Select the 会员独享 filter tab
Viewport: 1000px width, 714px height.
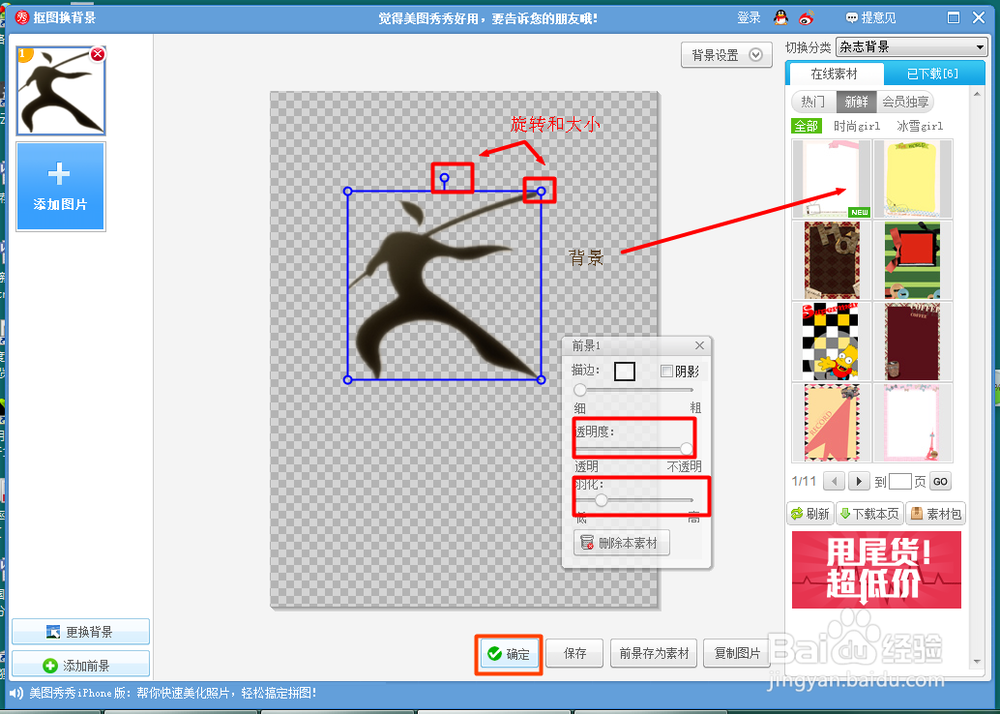905,101
